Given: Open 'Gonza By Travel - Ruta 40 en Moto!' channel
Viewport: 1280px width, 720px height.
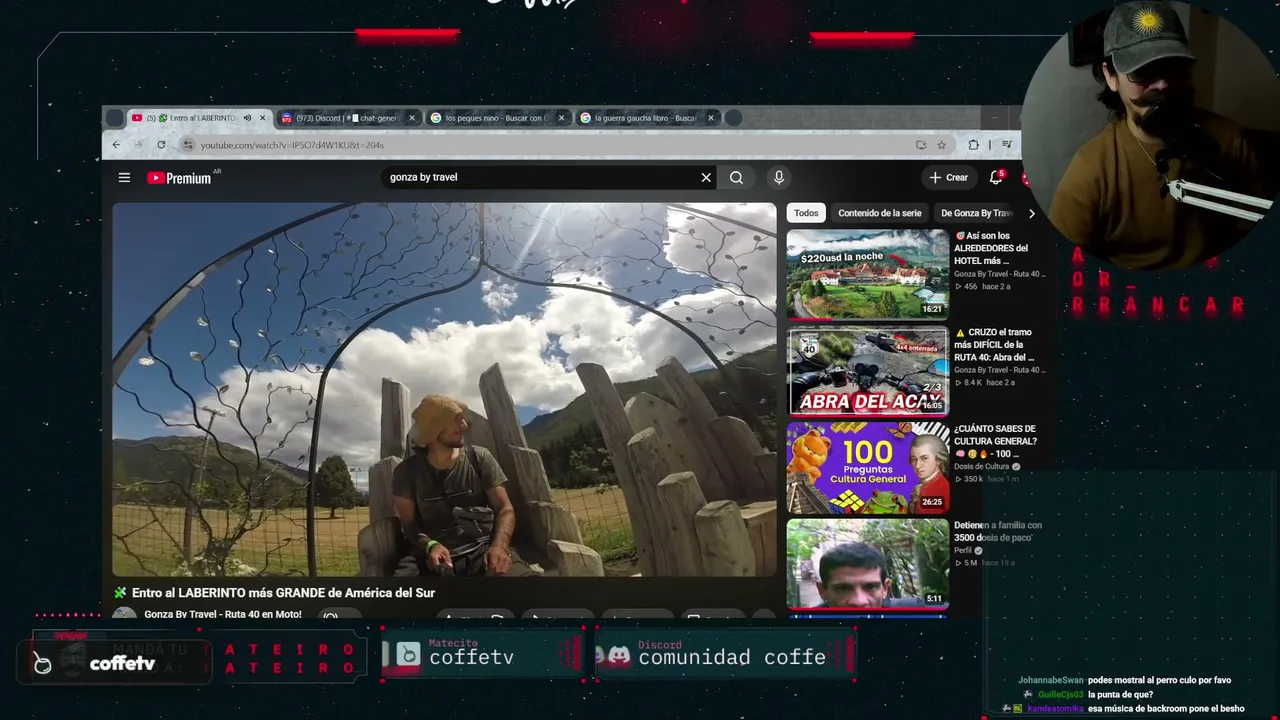Looking at the screenshot, I should point(223,614).
